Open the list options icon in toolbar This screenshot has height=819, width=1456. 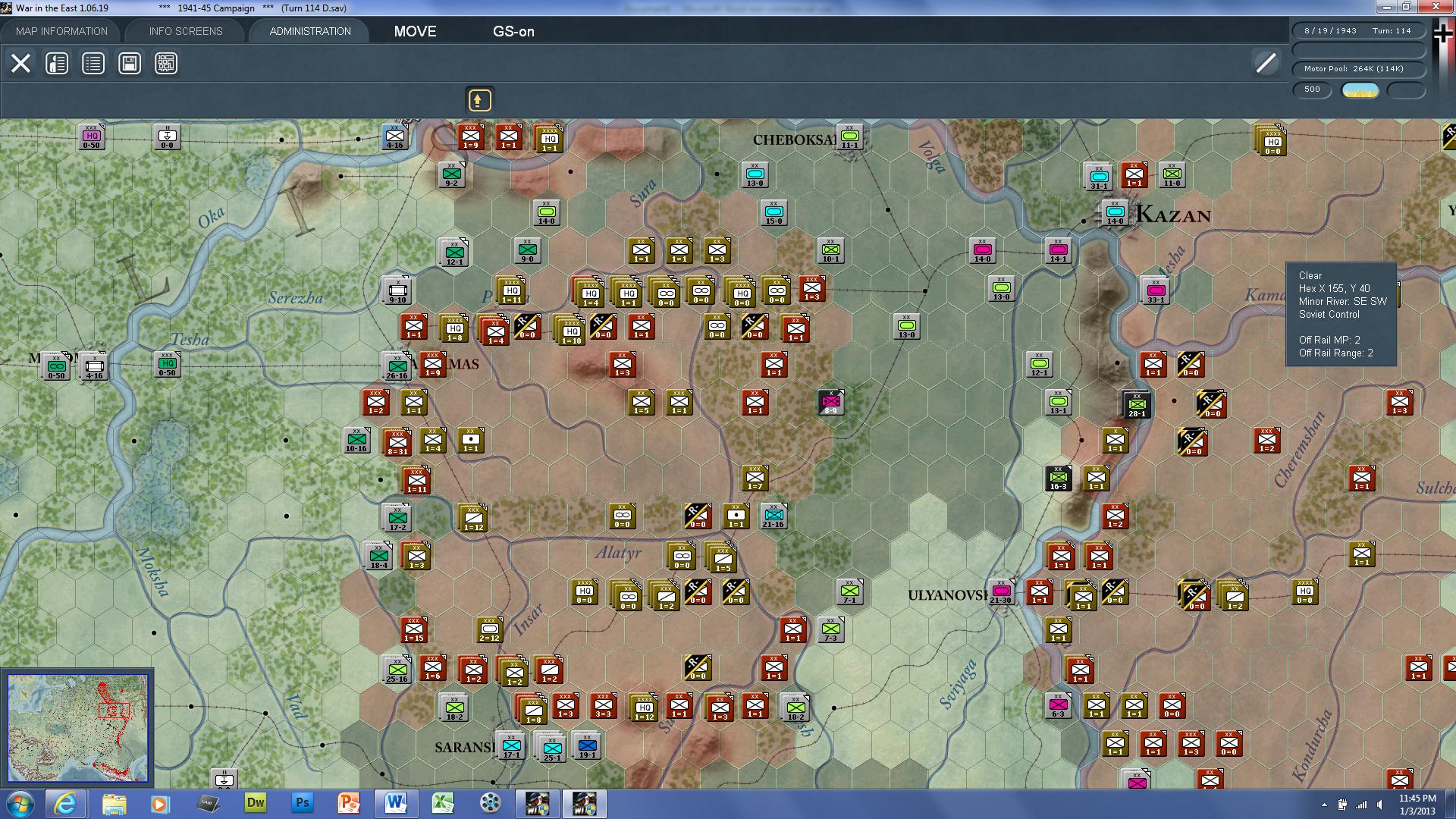[93, 63]
